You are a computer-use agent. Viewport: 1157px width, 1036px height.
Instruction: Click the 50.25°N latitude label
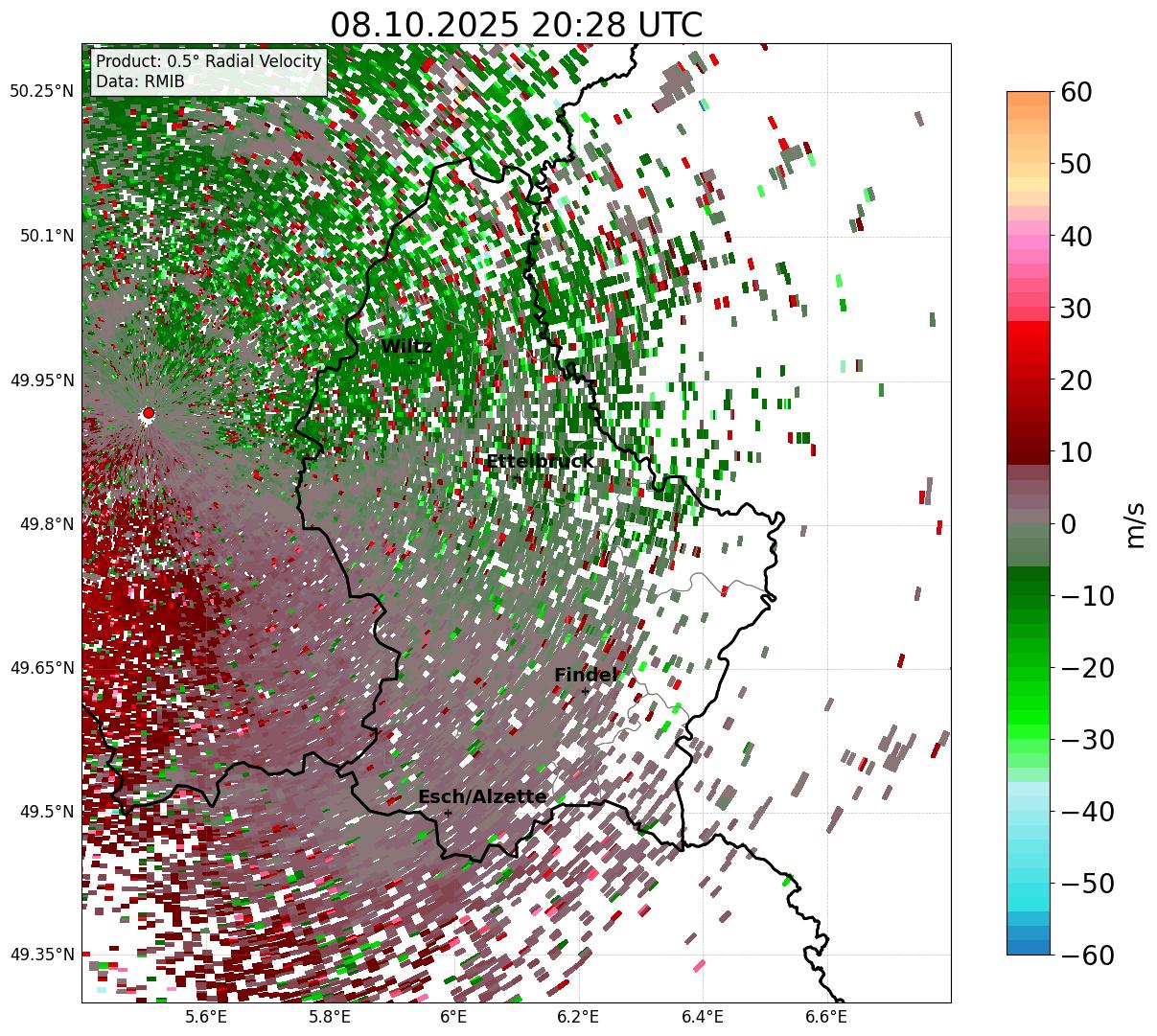click(x=42, y=92)
